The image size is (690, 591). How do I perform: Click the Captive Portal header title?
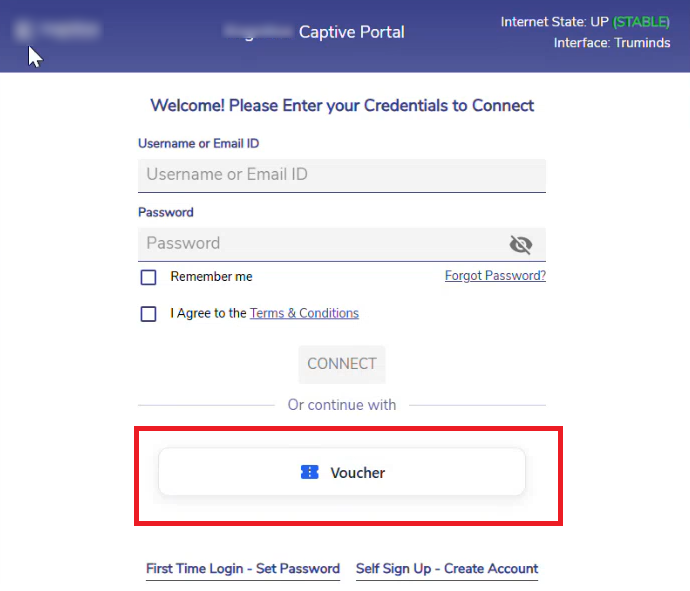(x=352, y=32)
